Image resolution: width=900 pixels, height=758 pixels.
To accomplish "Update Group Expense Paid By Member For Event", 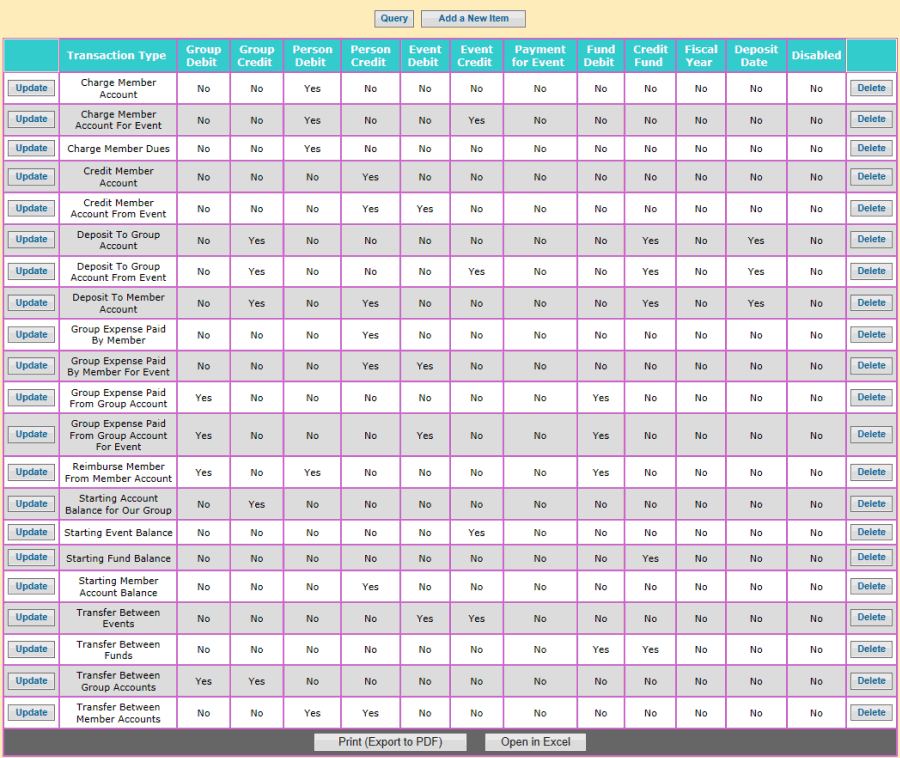I will tap(32, 366).
